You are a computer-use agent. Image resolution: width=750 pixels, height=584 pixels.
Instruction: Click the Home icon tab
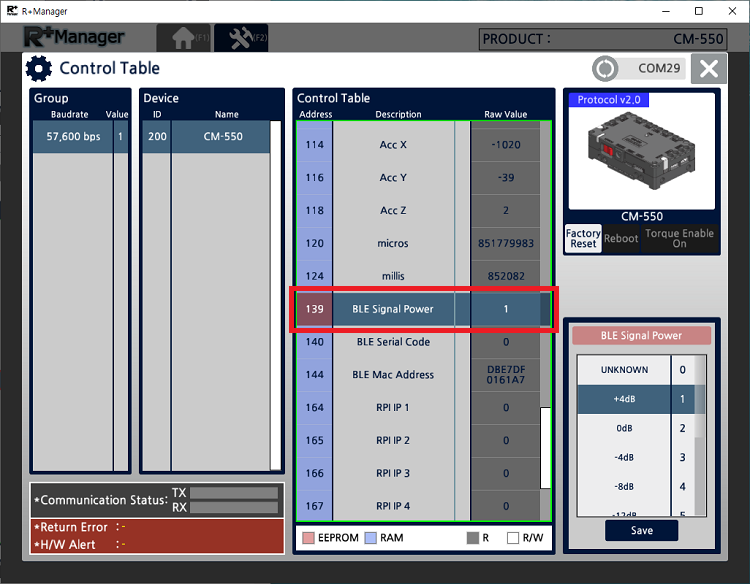click(x=184, y=38)
